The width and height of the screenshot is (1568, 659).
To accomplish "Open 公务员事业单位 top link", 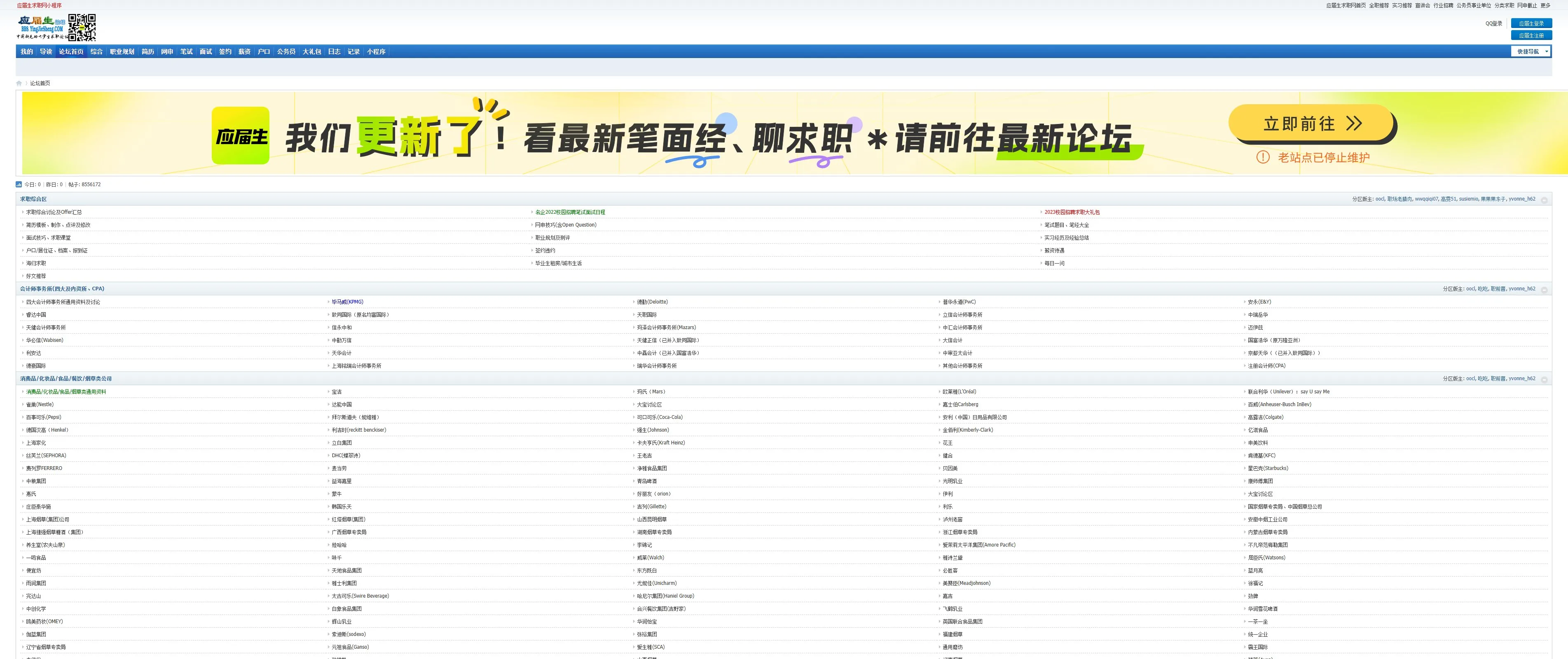I will pos(1474,5).
